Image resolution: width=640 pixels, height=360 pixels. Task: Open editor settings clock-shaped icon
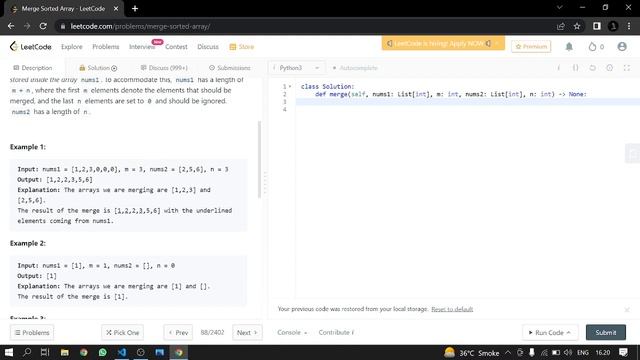tap(609, 68)
